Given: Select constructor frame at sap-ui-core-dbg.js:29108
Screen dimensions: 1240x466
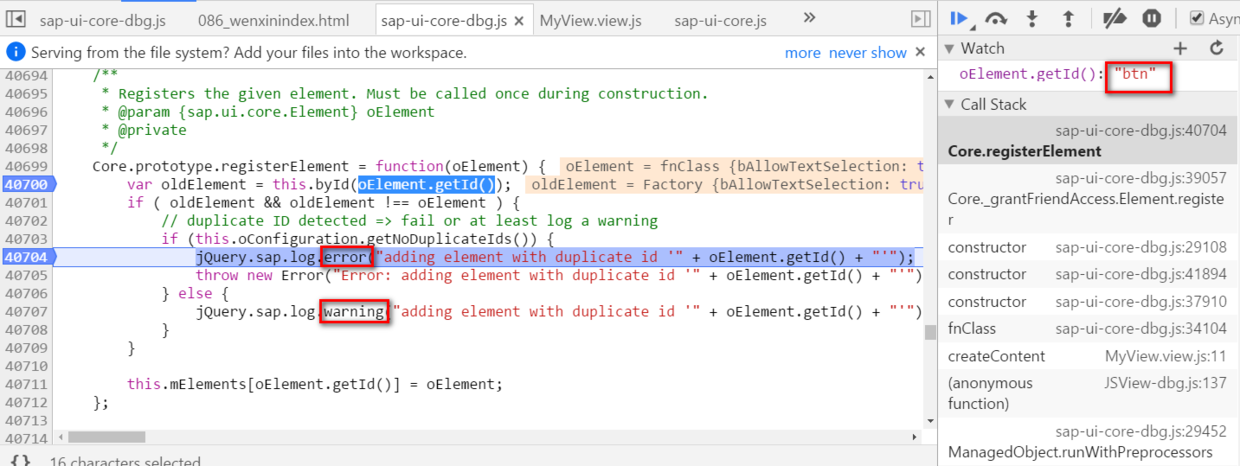Looking at the screenshot, I should click(1088, 247).
